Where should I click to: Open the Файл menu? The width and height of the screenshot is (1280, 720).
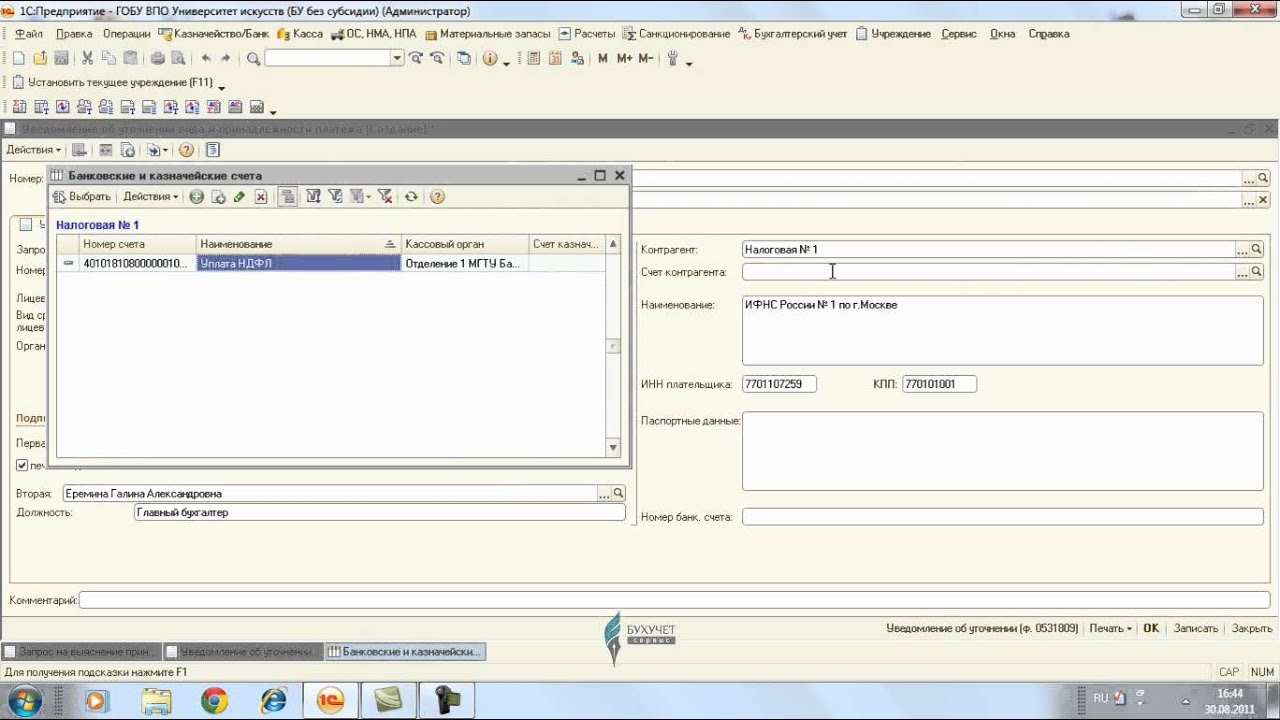[28, 34]
